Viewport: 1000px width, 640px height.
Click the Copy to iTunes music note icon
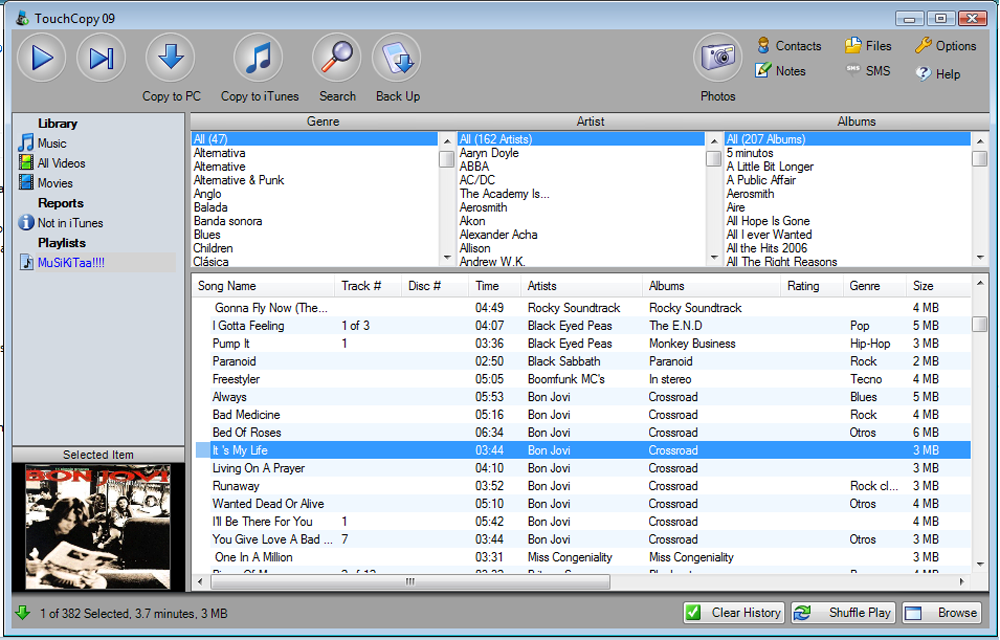tap(258, 58)
